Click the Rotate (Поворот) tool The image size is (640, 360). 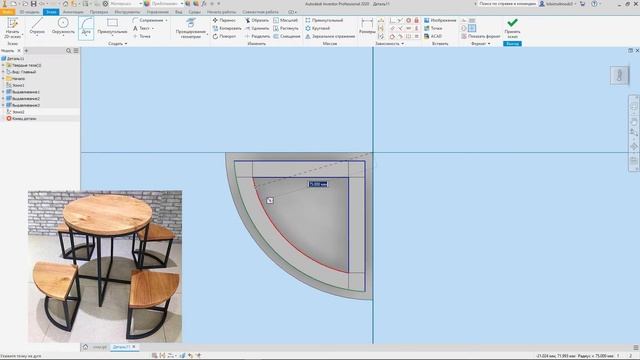pyautogui.click(x=224, y=36)
